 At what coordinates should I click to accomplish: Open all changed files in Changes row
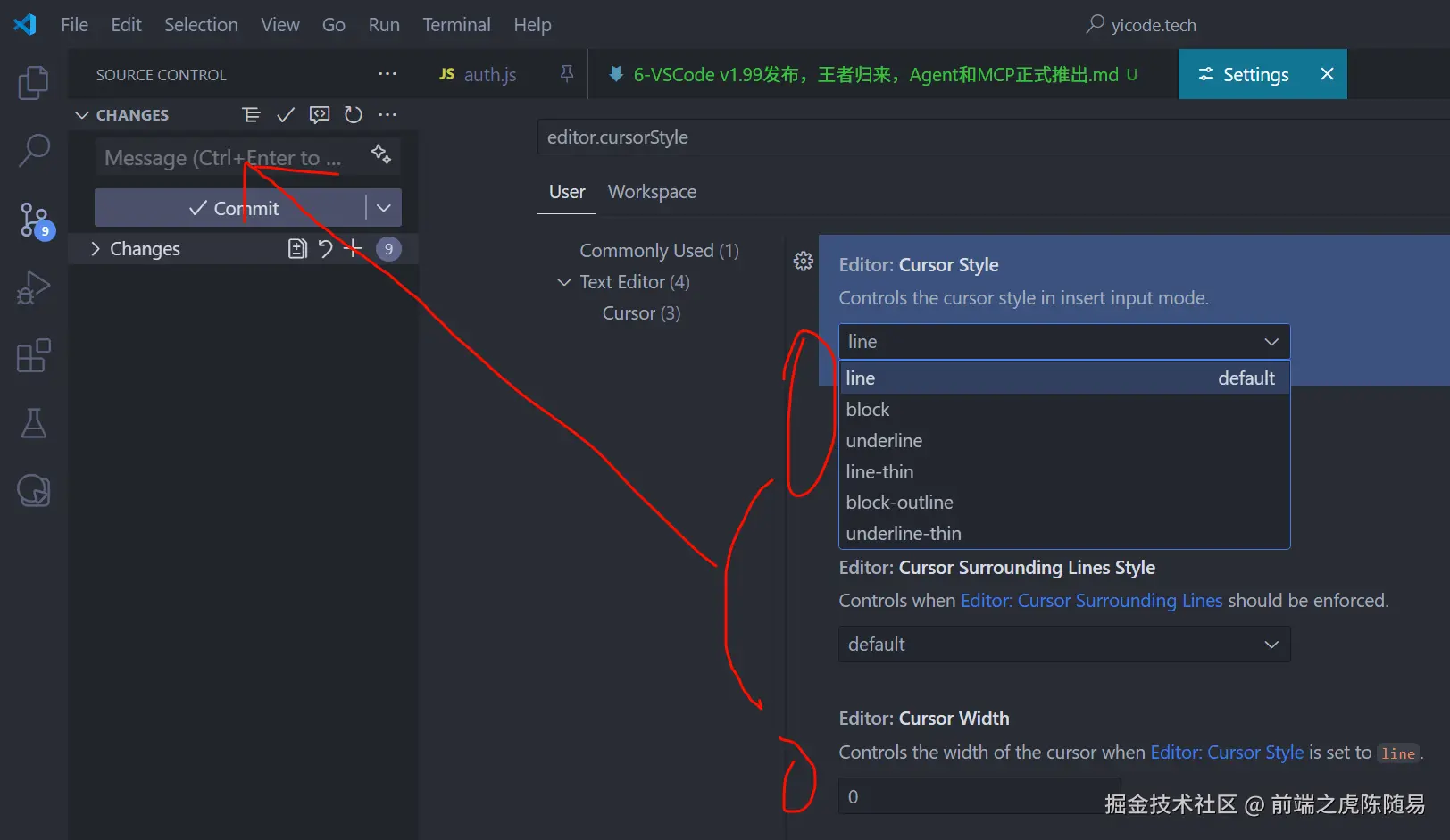297,248
